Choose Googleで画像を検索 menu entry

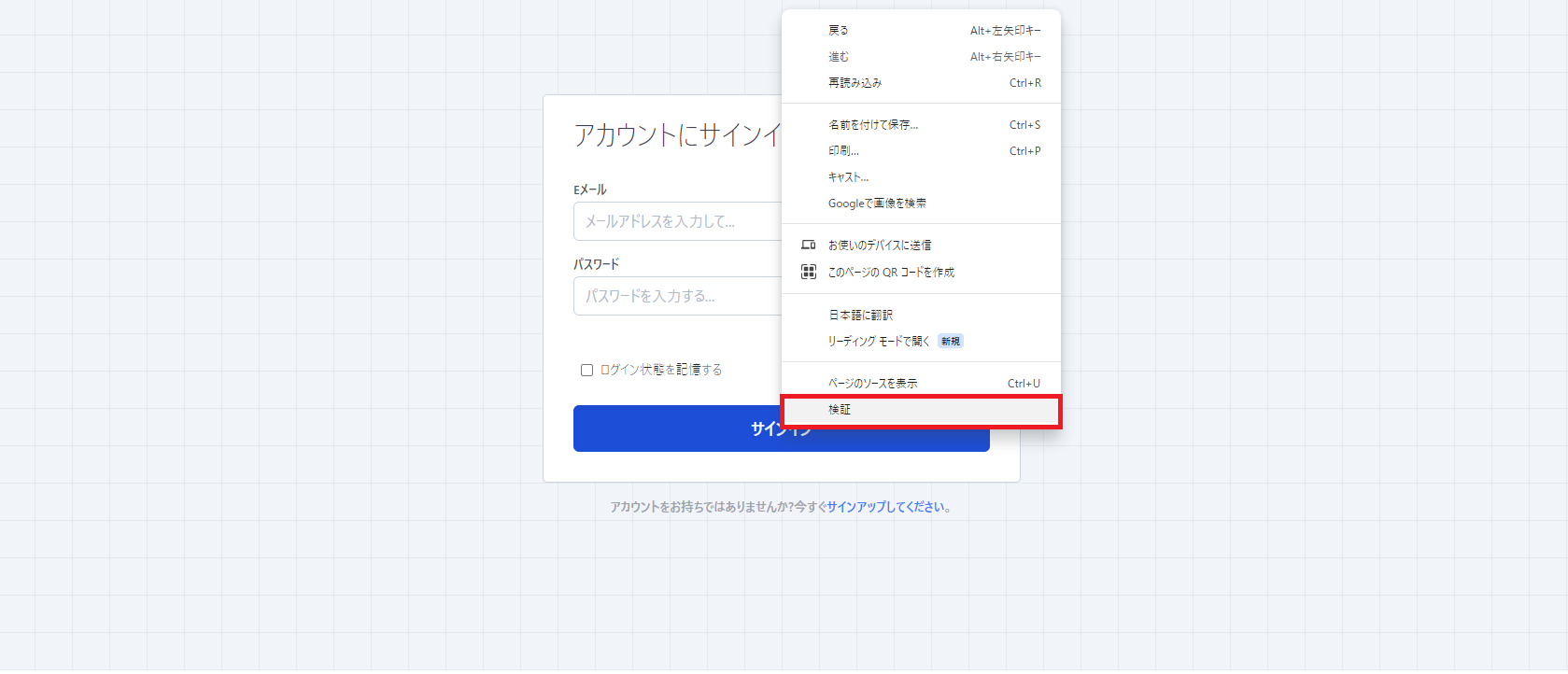pos(921,204)
